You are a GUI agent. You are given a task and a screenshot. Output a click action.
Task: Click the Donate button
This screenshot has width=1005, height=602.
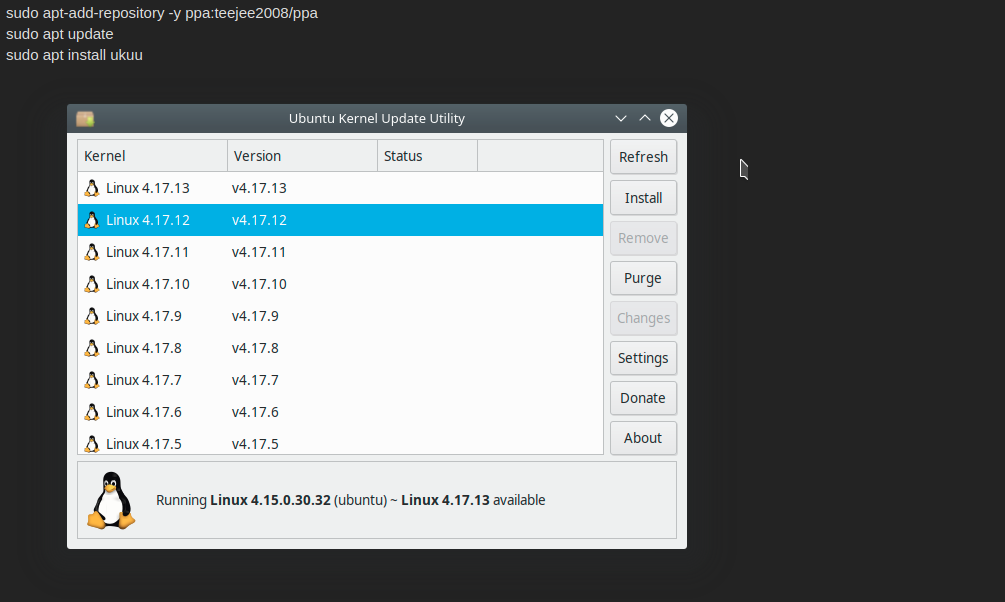tap(644, 398)
